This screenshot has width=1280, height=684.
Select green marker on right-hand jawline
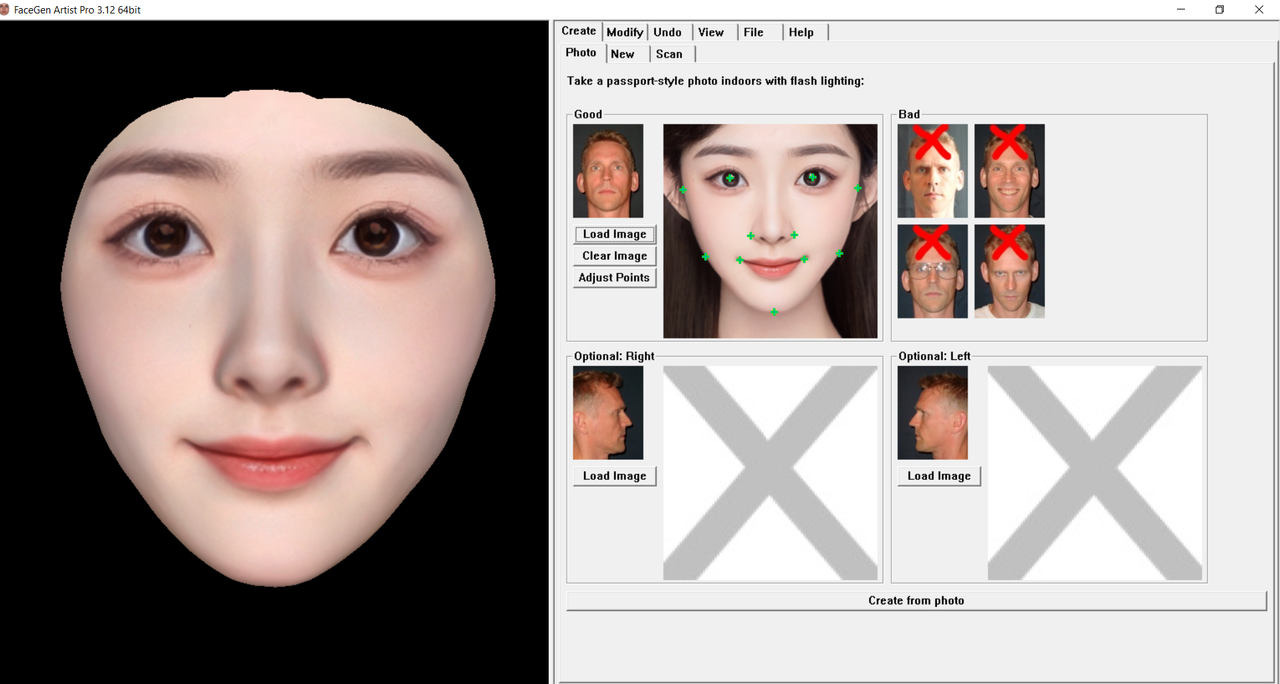pyautogui.click(x=840, y=254)
